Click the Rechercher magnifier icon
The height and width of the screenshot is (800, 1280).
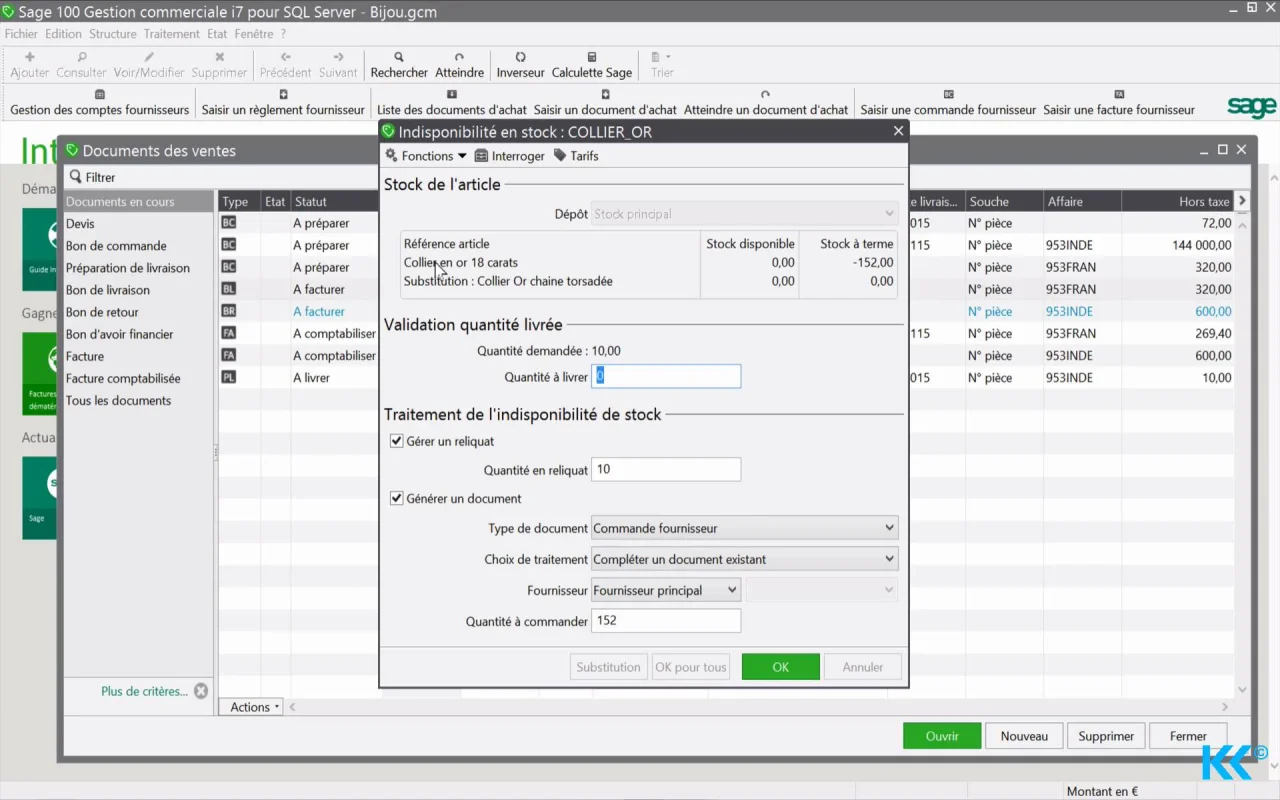click(x=399, y=57)
